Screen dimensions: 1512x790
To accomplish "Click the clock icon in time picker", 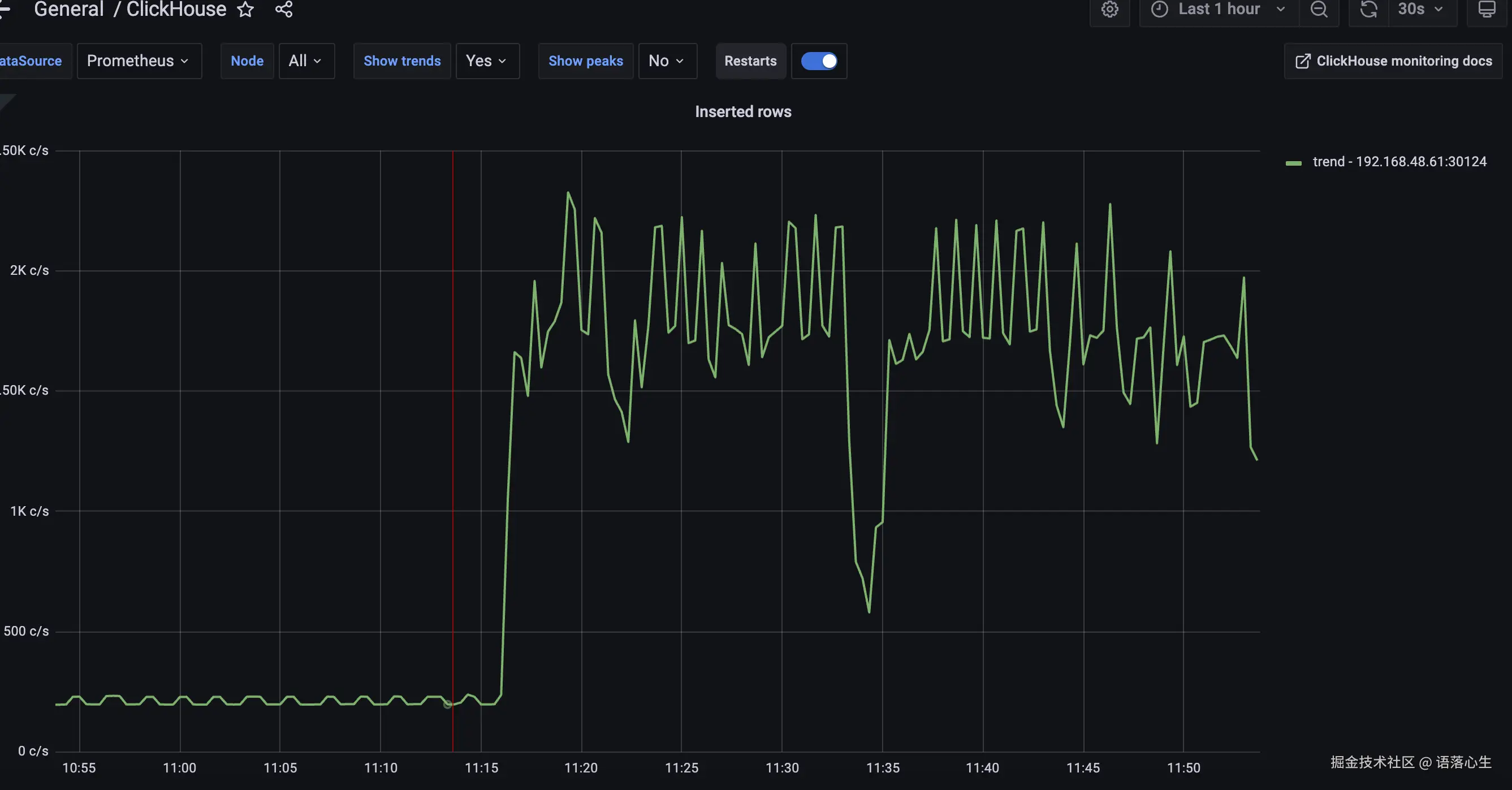I will pyautogui.click(x=1159, y=10).
